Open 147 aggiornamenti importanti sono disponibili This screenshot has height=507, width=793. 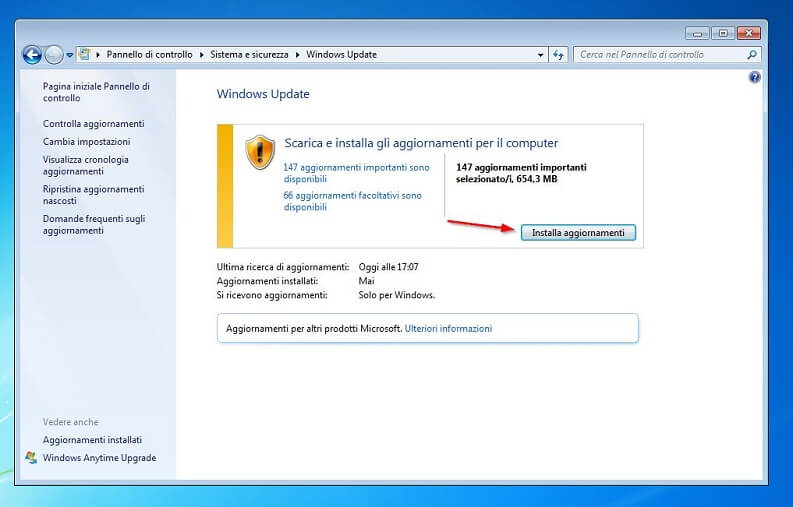[x=356, y=173]
